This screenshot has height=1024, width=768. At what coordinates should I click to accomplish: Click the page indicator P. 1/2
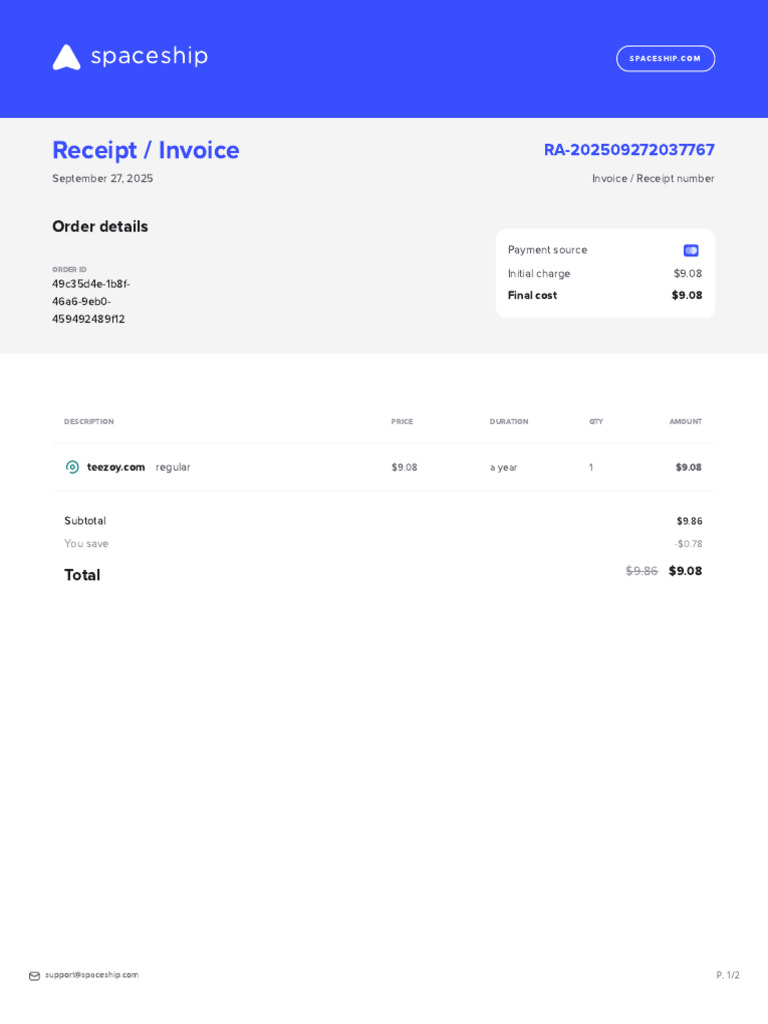coord(728,975)
